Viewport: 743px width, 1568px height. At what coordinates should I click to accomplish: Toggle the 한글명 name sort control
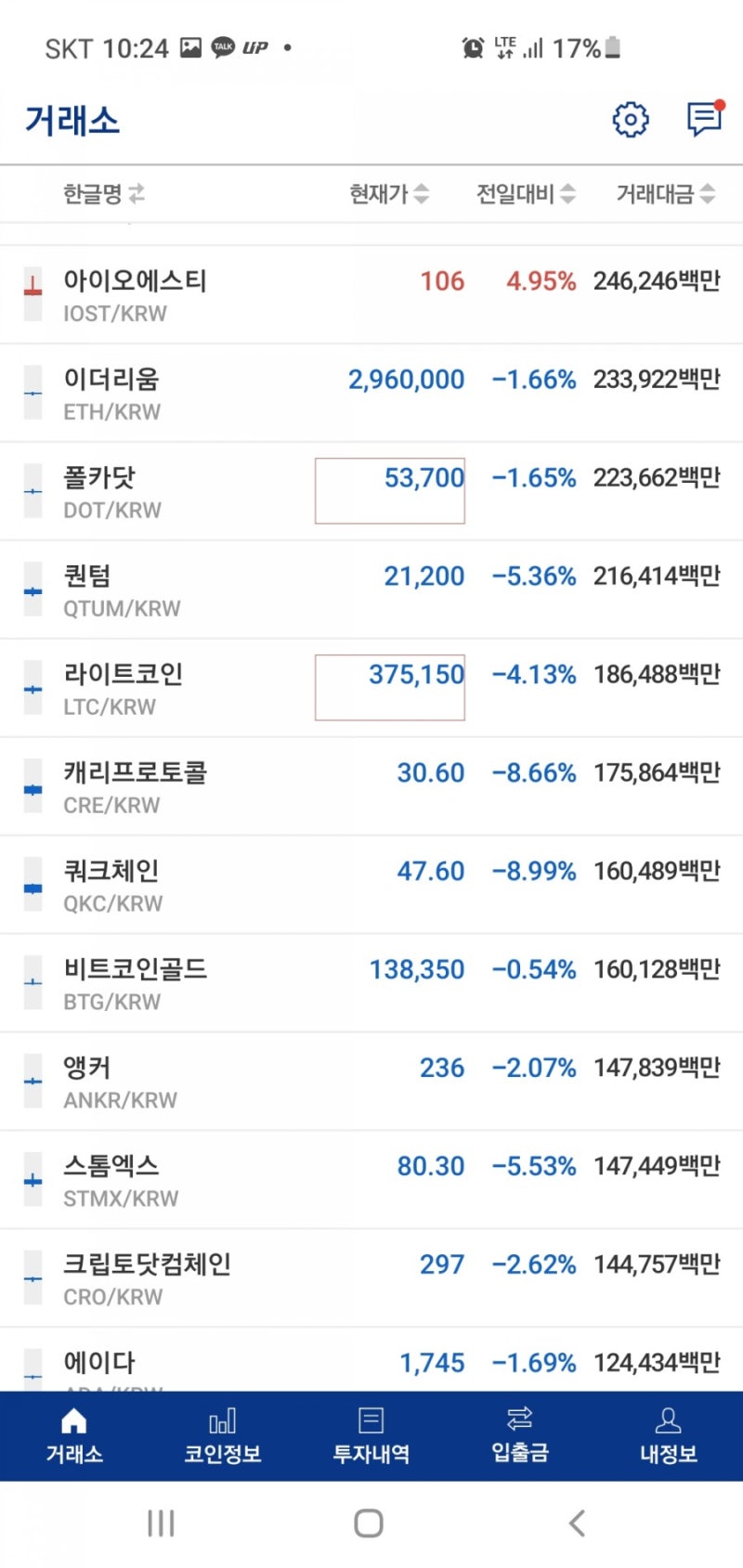[102, 194]
